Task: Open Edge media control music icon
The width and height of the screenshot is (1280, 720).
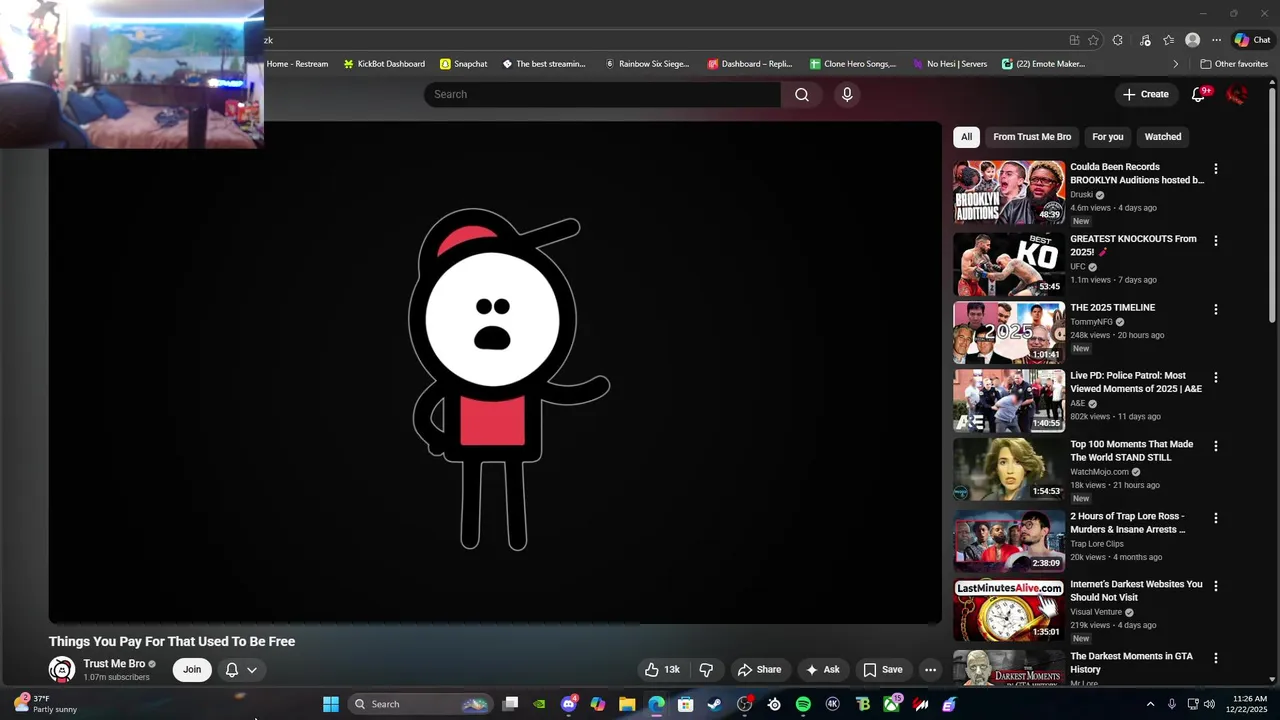Action: [x=1145, y=40]
